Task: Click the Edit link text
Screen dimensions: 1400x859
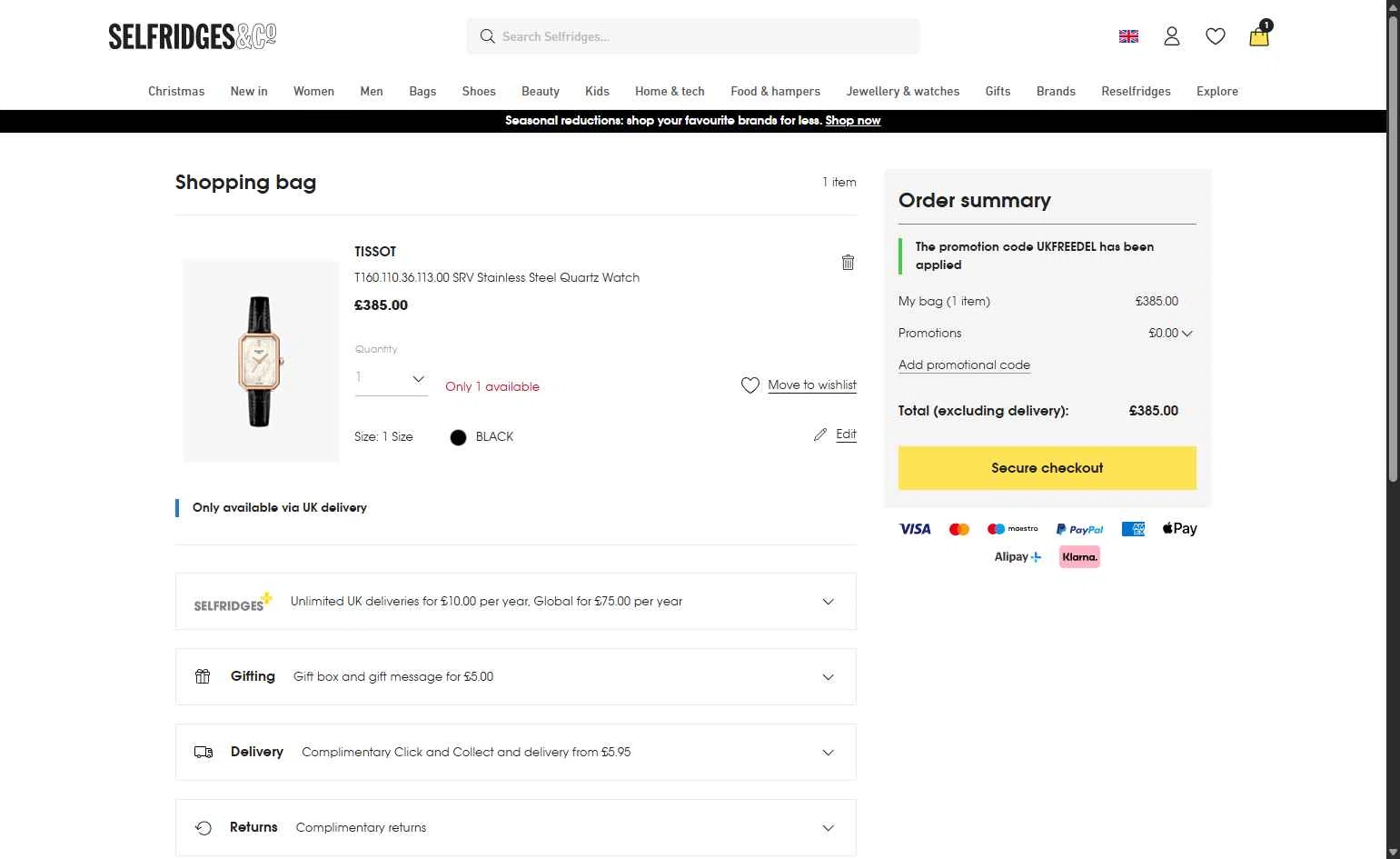Action: point(846,434)
